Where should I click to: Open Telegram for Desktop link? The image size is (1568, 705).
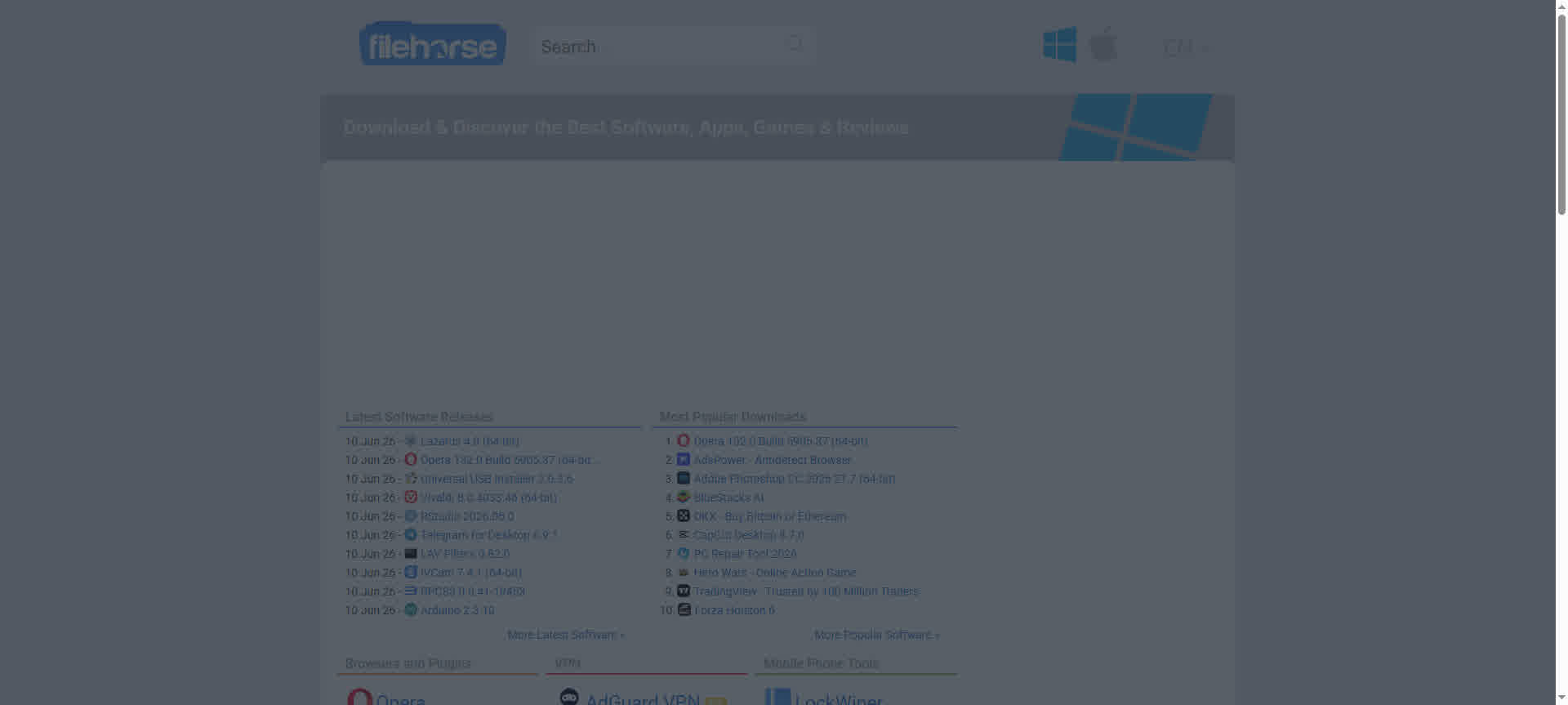488,535
